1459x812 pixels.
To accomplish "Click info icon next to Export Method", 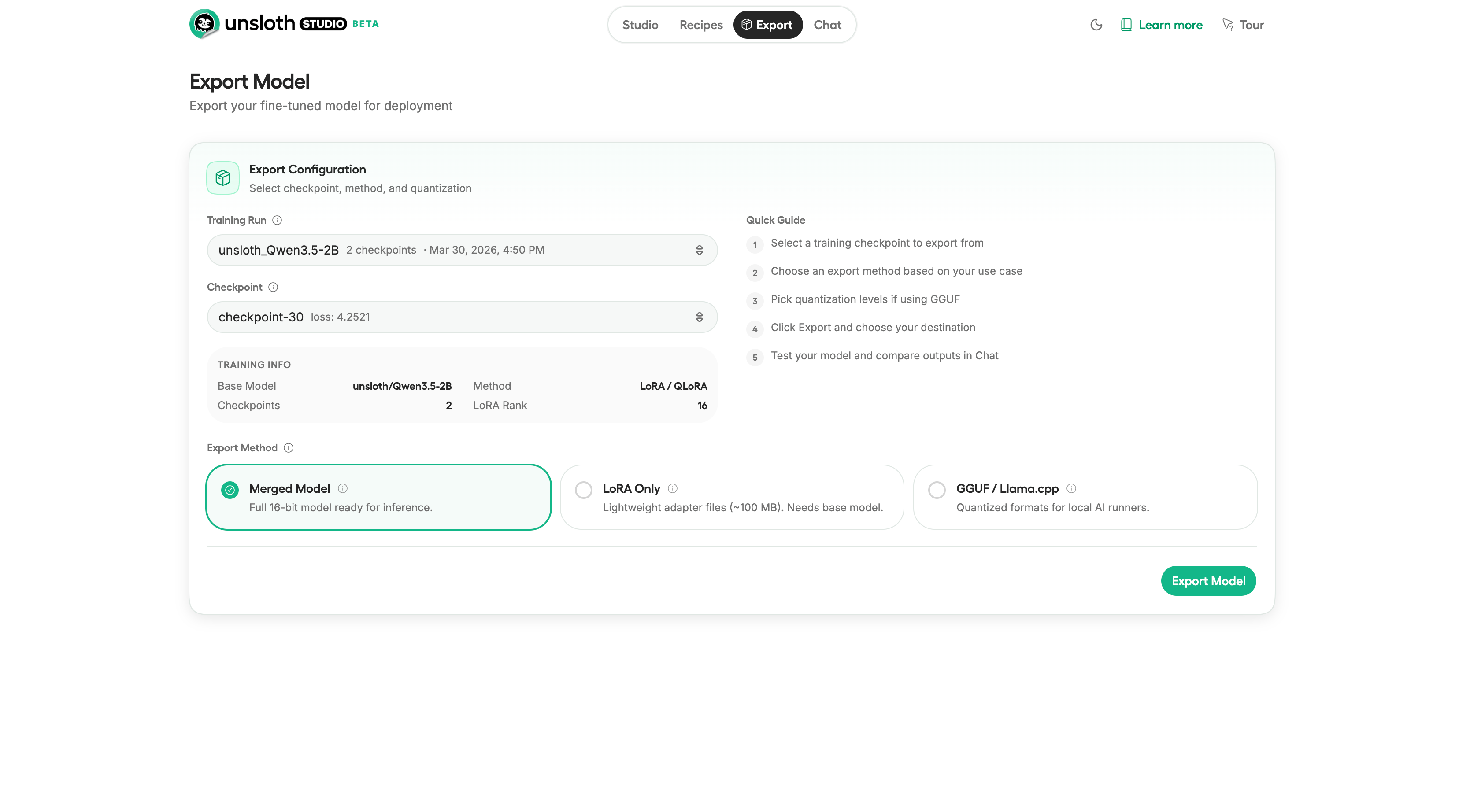I will (x=288, y=448).
